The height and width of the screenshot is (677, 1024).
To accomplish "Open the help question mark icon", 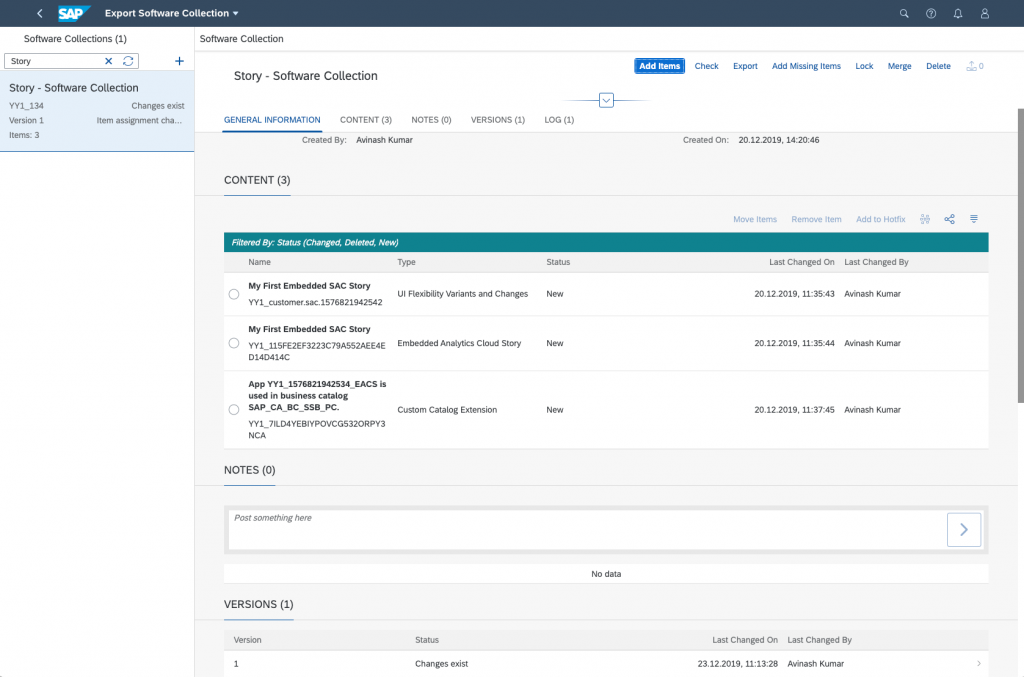I will point(931,13).
